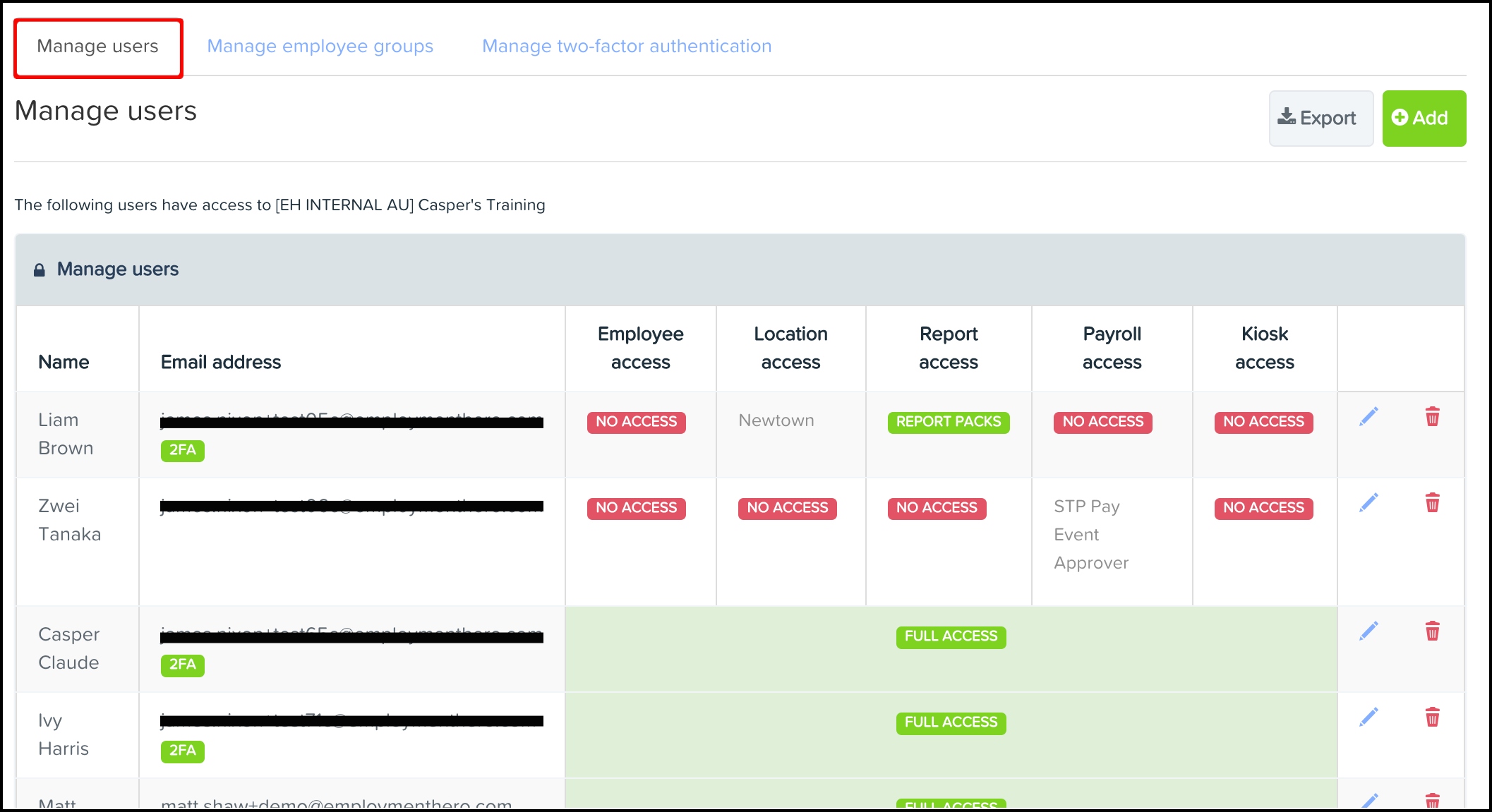
Task: Open Manage two-factor authentication tab
Action: click(627, 47)
